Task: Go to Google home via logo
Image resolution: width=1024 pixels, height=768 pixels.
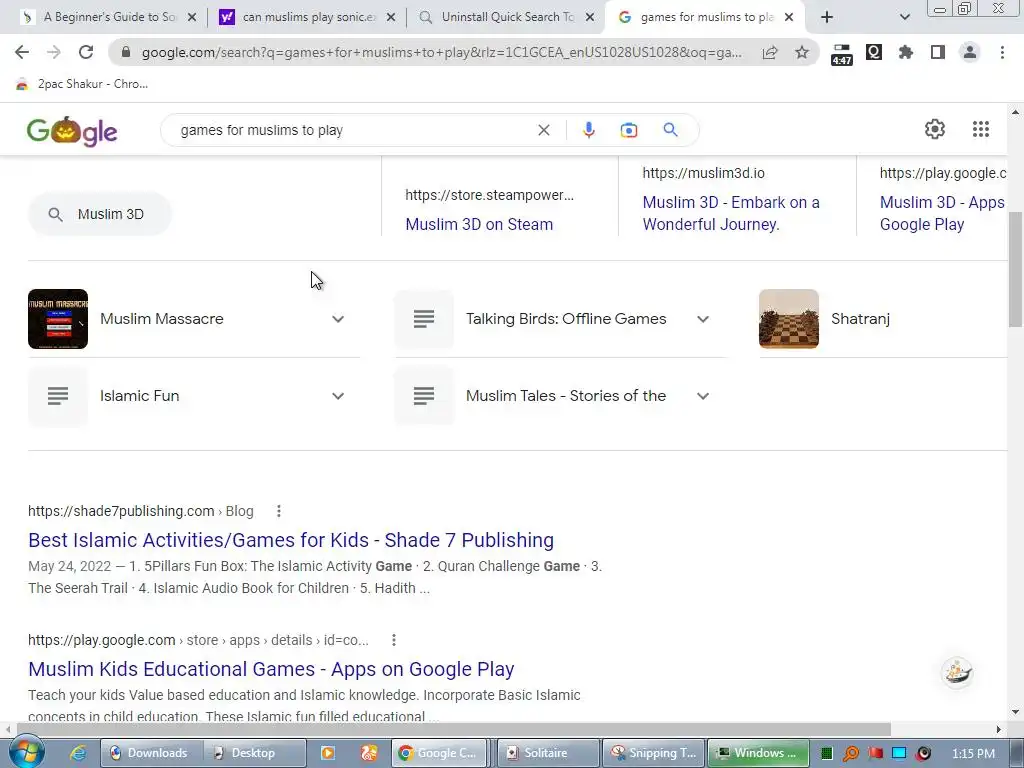Action: click(72, 131)
